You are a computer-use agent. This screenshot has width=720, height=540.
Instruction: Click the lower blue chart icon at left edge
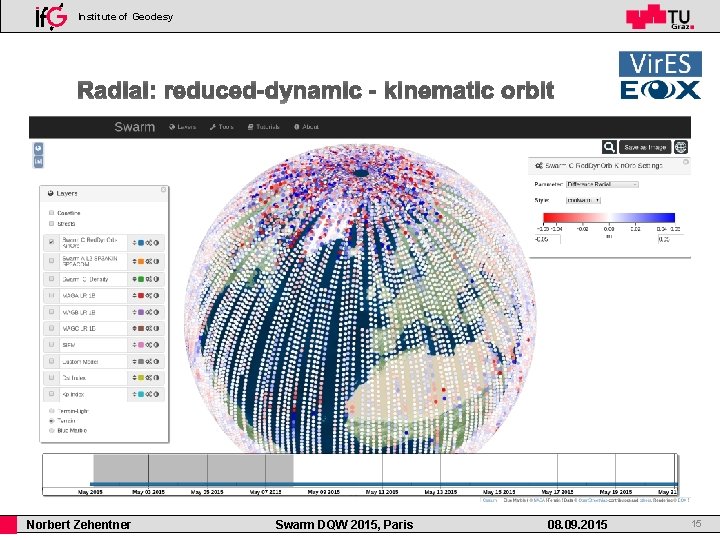(x=39, y=162)
